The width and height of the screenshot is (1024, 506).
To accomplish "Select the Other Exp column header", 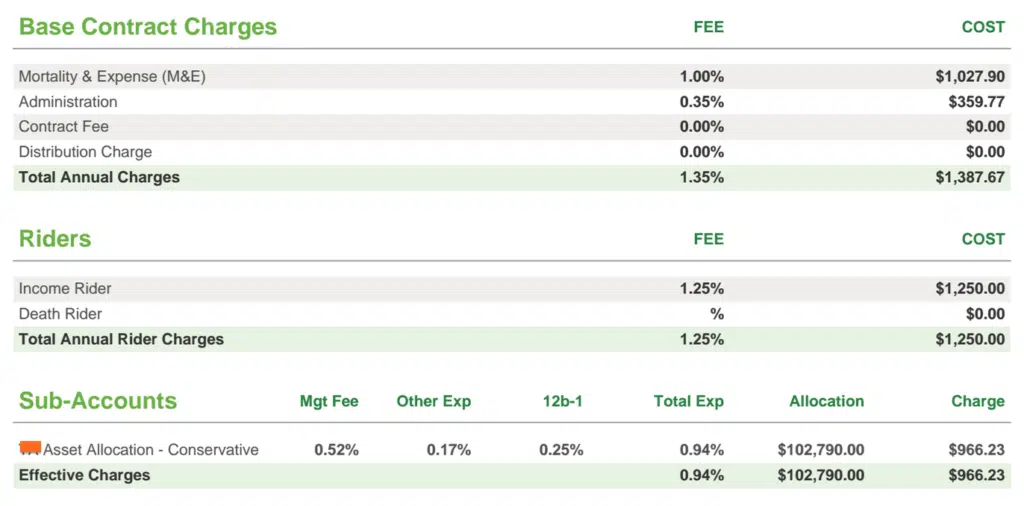I will click(x=434, y=401).
